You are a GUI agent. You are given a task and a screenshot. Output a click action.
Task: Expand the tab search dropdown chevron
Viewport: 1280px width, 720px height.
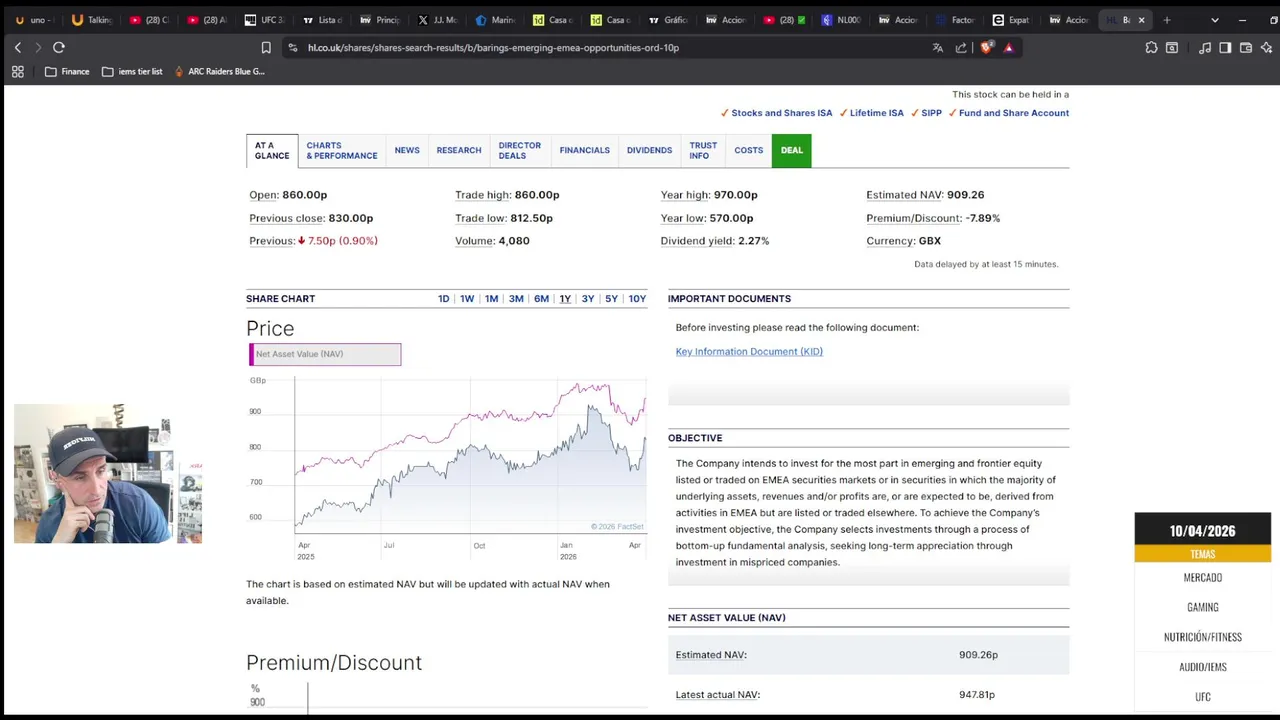(1215, 20)
